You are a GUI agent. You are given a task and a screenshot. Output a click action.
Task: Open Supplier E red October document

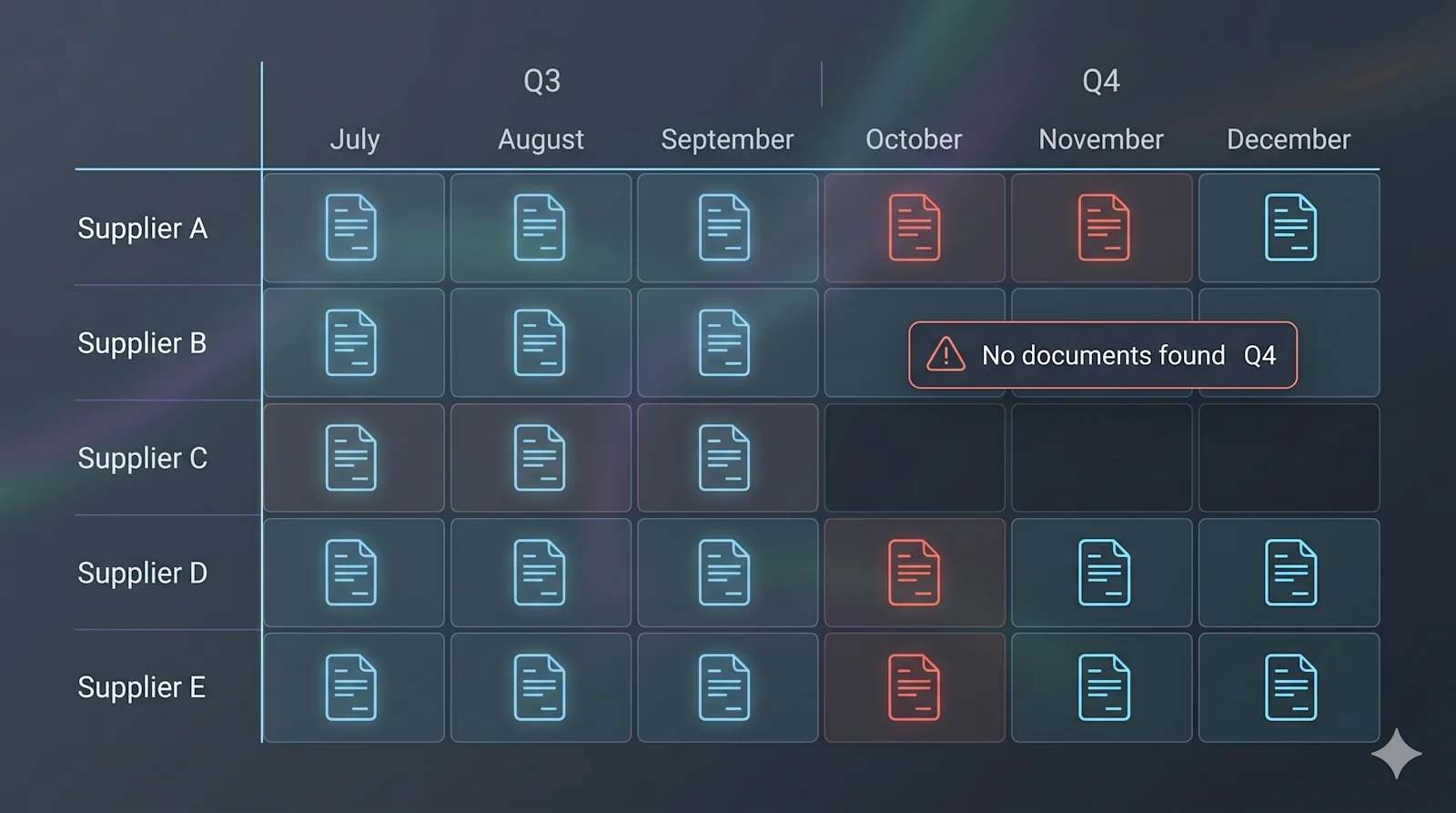(915, 687)
